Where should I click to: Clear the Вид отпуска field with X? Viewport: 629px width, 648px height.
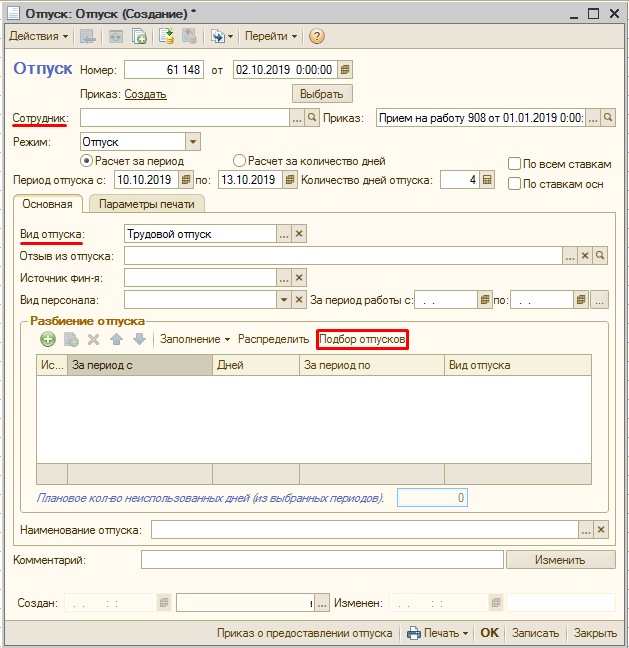298,234
